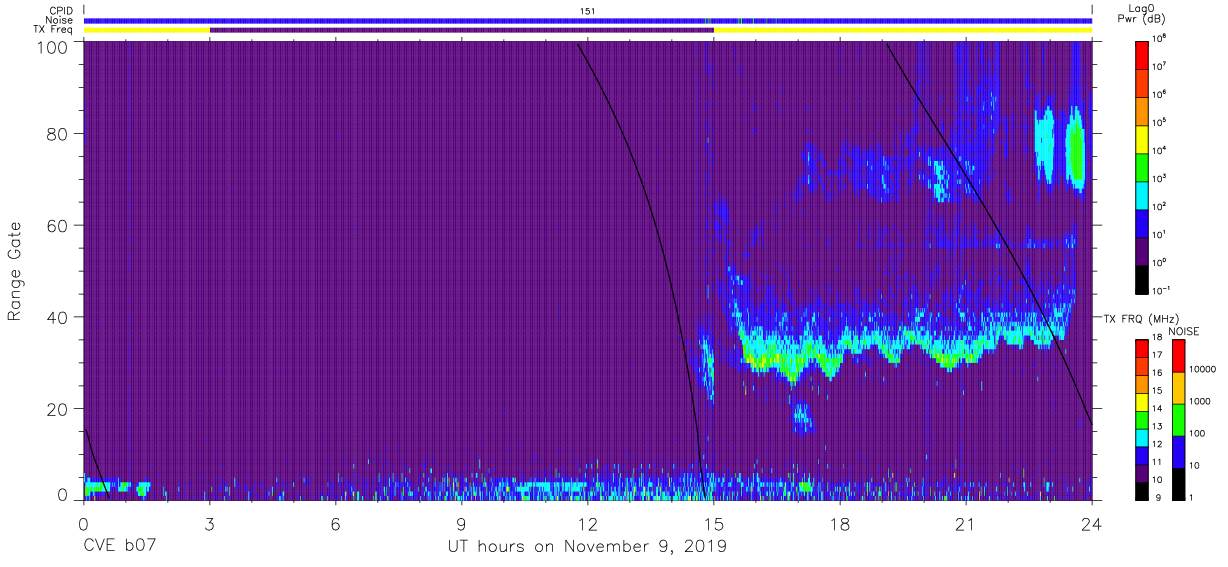Viewport: 1228px width, 567px height.
Task: Click the orange segment of the NOISE colorbar
Action: [x=1178, y=388]
